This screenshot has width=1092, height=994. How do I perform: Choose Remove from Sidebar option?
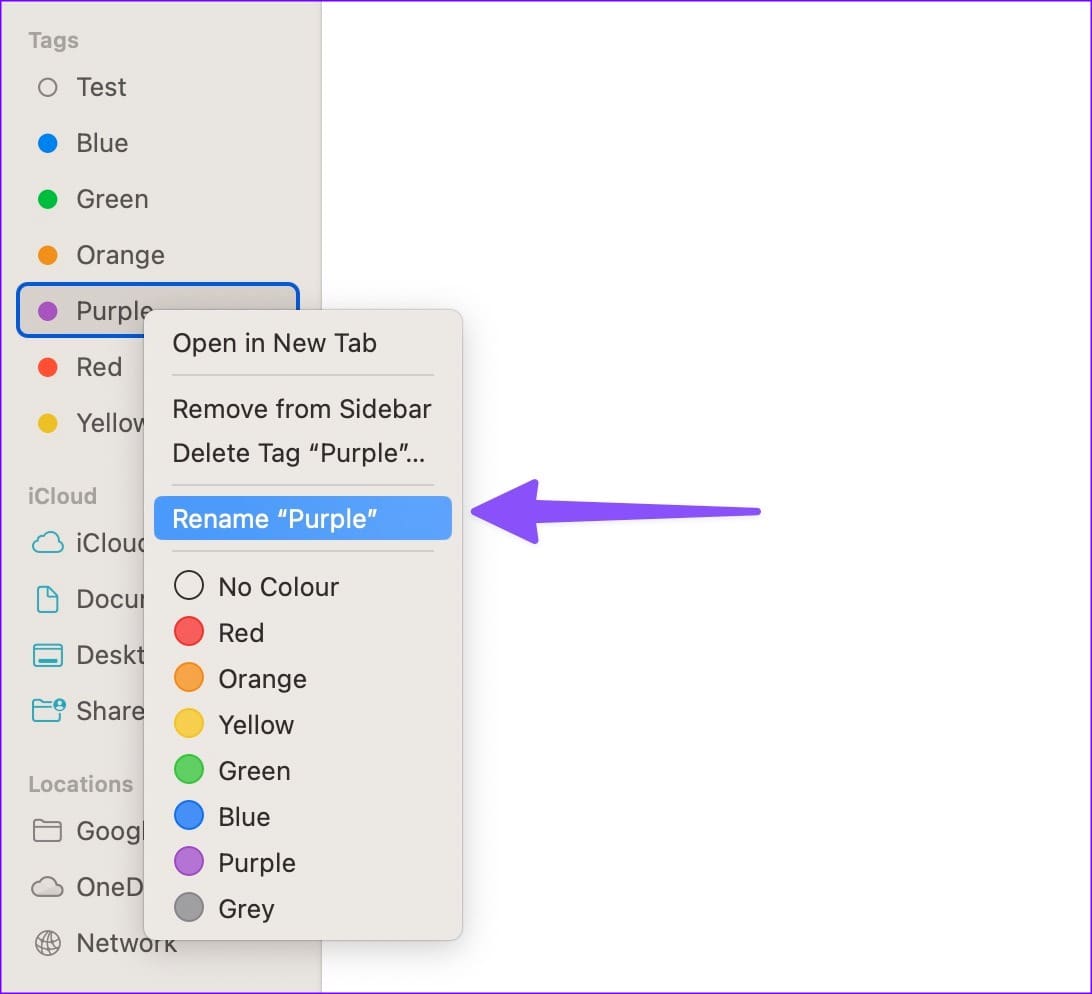(303, 409)
